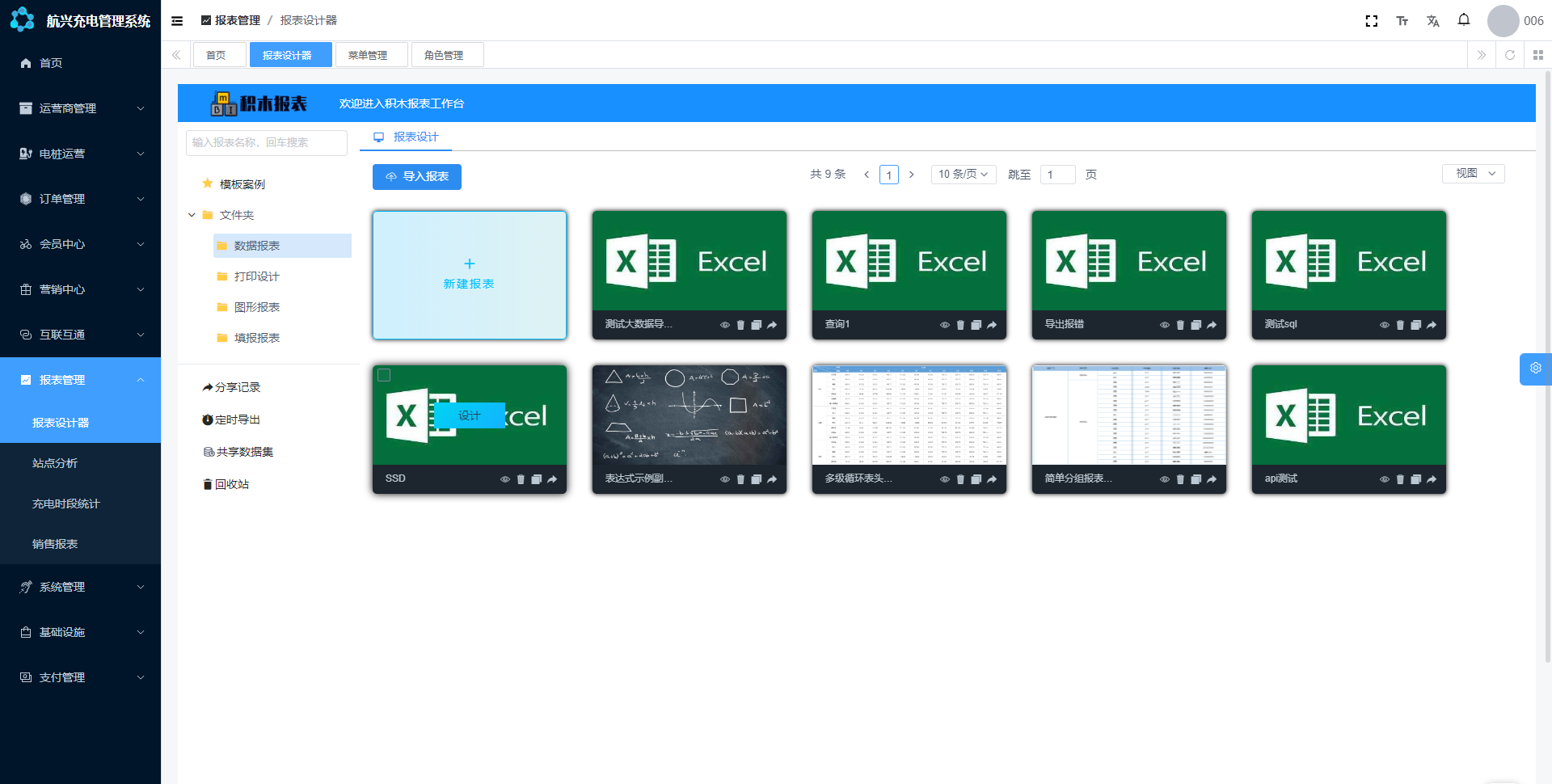Click the language translation icon
The width and height of the screenshot is (1552, 784).
[1432, 21]
